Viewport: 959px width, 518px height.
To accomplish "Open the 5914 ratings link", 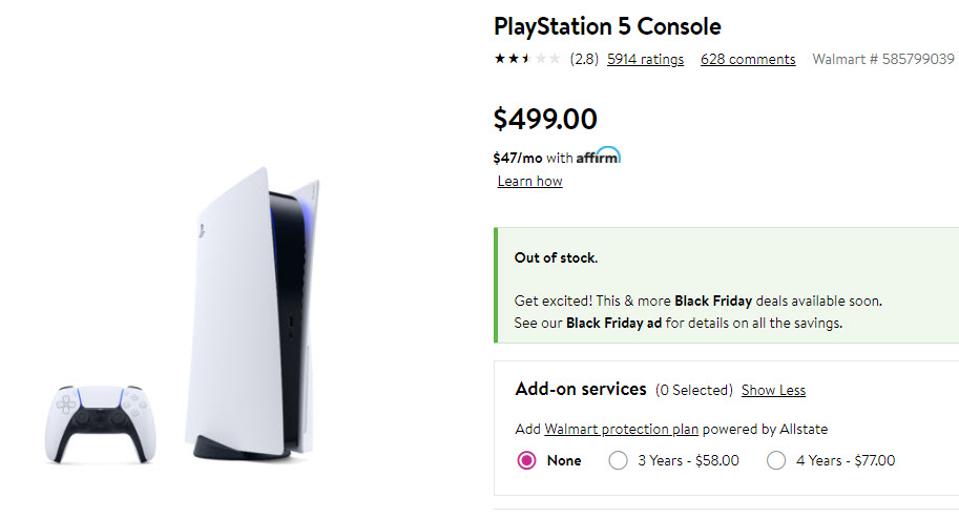I will point(645,59).
